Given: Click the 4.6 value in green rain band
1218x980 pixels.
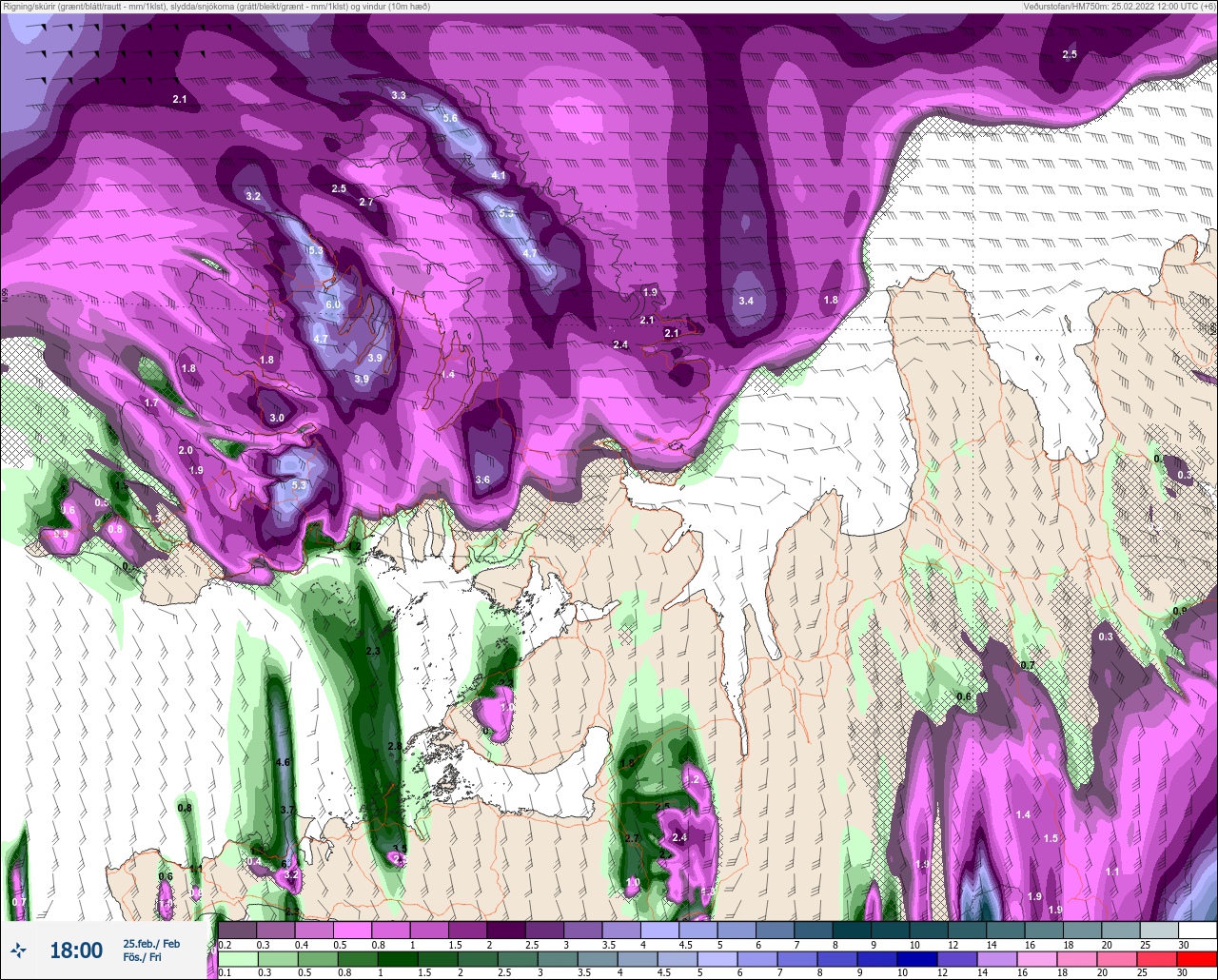Looking at the screenshot, I should pos(282,763).
